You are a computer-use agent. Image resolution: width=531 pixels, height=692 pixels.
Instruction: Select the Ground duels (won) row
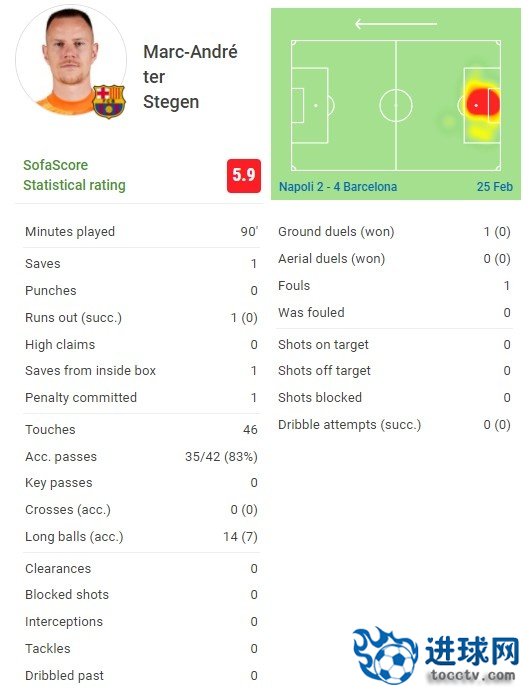(394, 232)
